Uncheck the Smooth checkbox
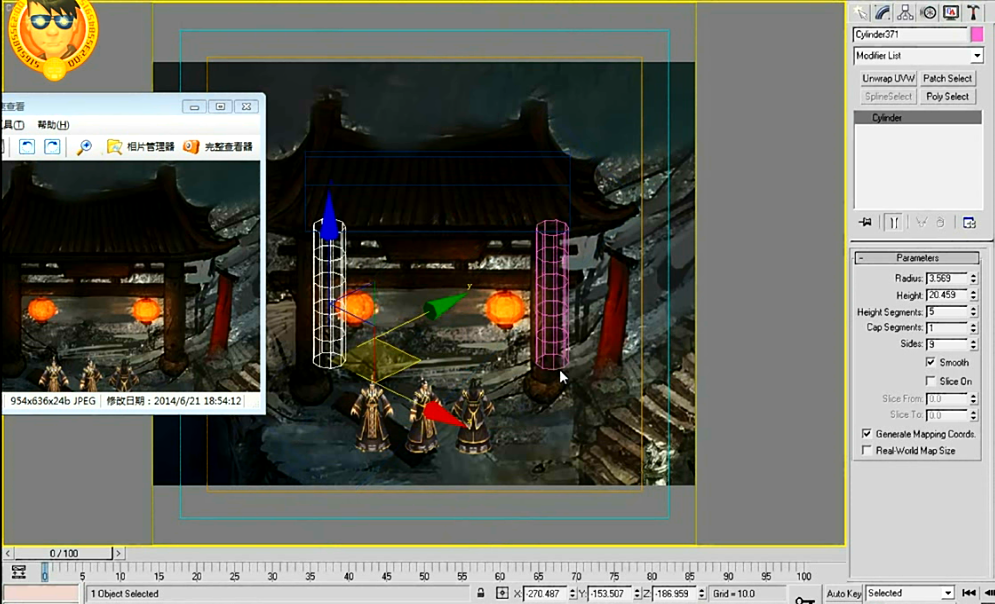995x604 pixels. [x=930, y=362]
